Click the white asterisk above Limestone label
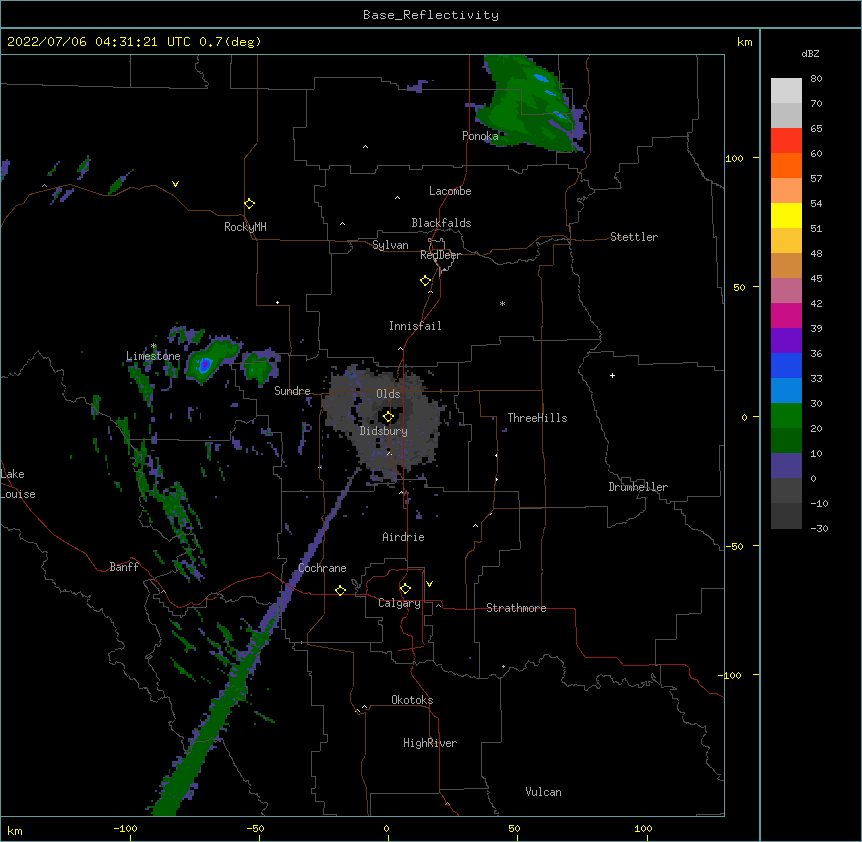862x842 pixels. (154, 346)
